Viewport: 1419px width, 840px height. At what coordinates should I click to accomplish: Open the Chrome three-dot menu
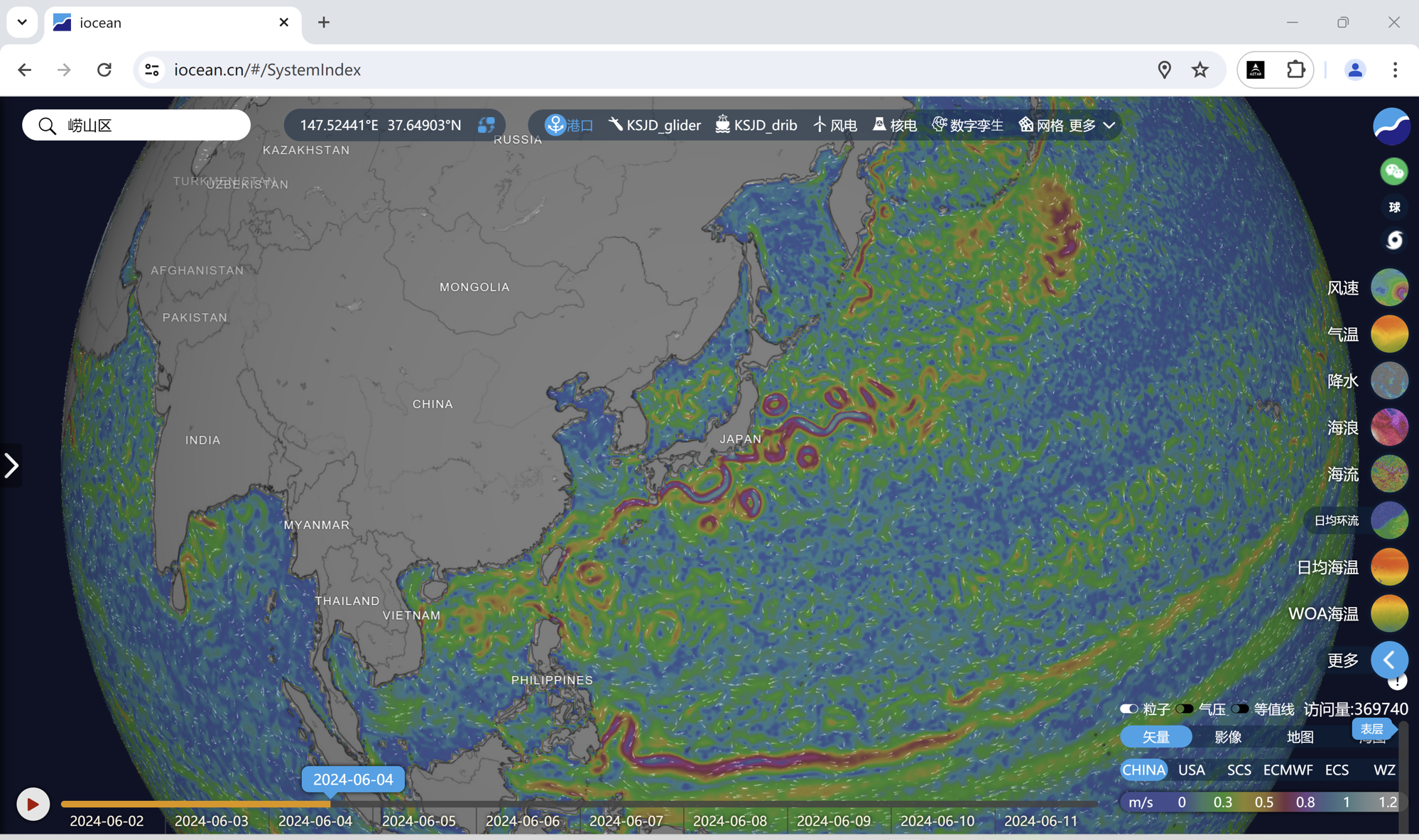pos(1395,70)
